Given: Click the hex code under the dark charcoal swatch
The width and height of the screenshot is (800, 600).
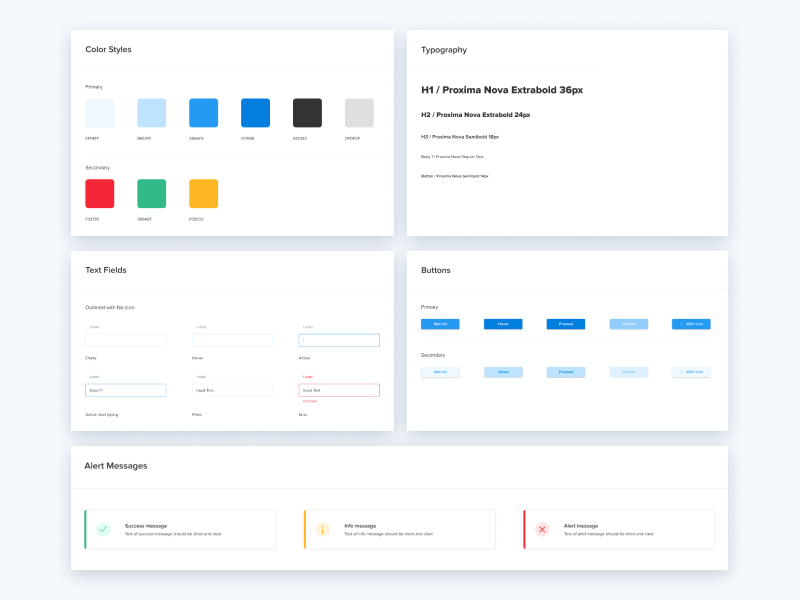Looking at the screenshot, I should (x=299, y=138).
